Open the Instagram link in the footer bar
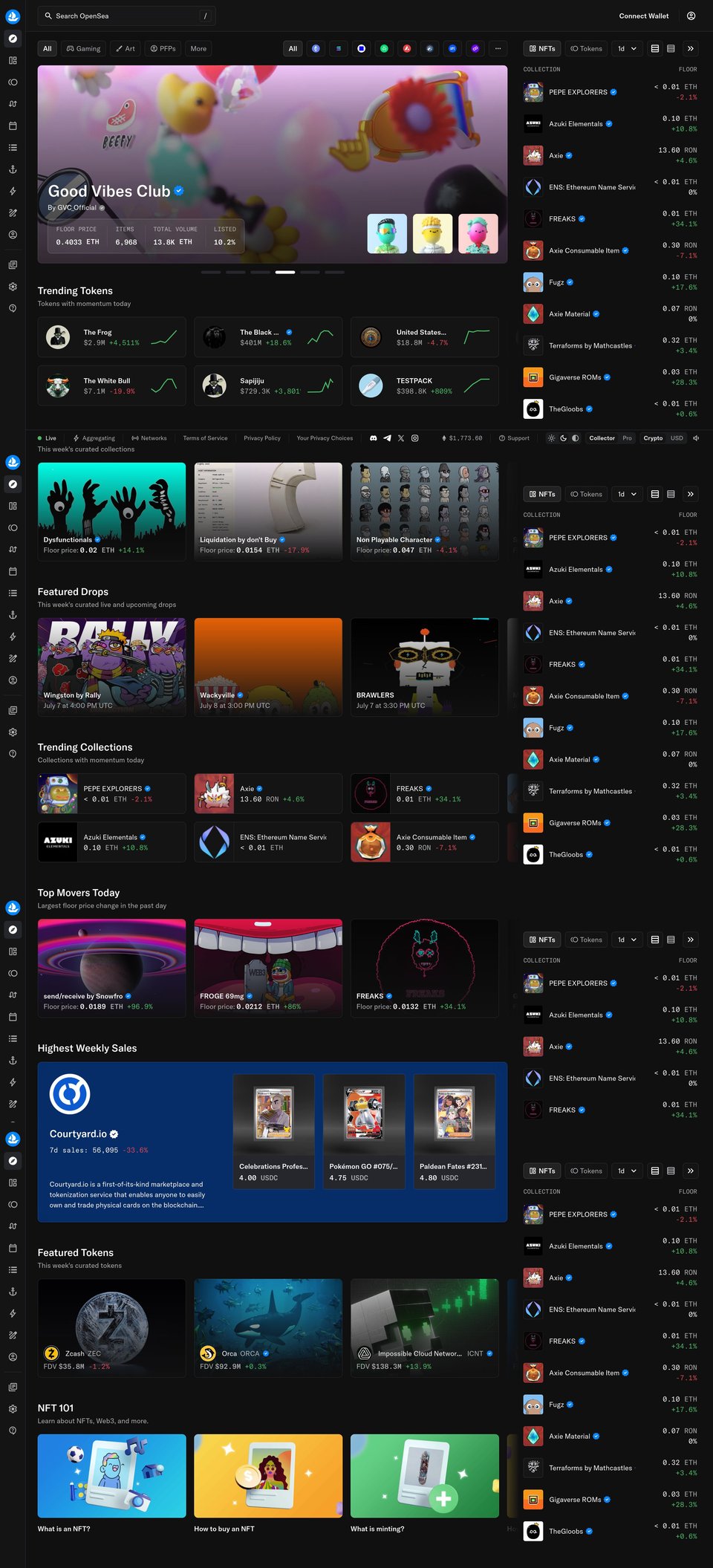Viewport: 713px width, 1568px height. tap(415, 438)
